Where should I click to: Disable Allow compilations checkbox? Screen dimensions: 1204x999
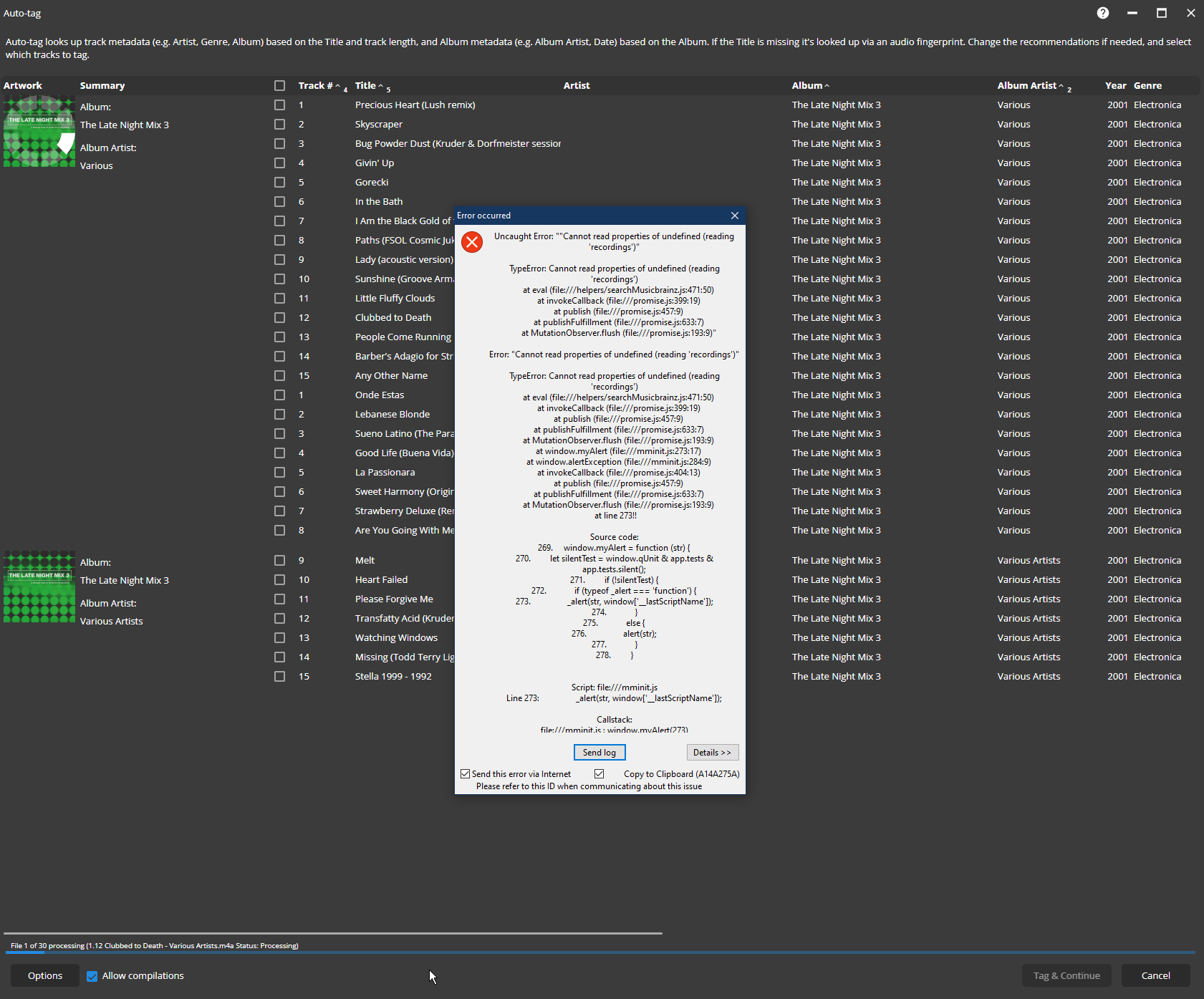click(x=92, y=976)
